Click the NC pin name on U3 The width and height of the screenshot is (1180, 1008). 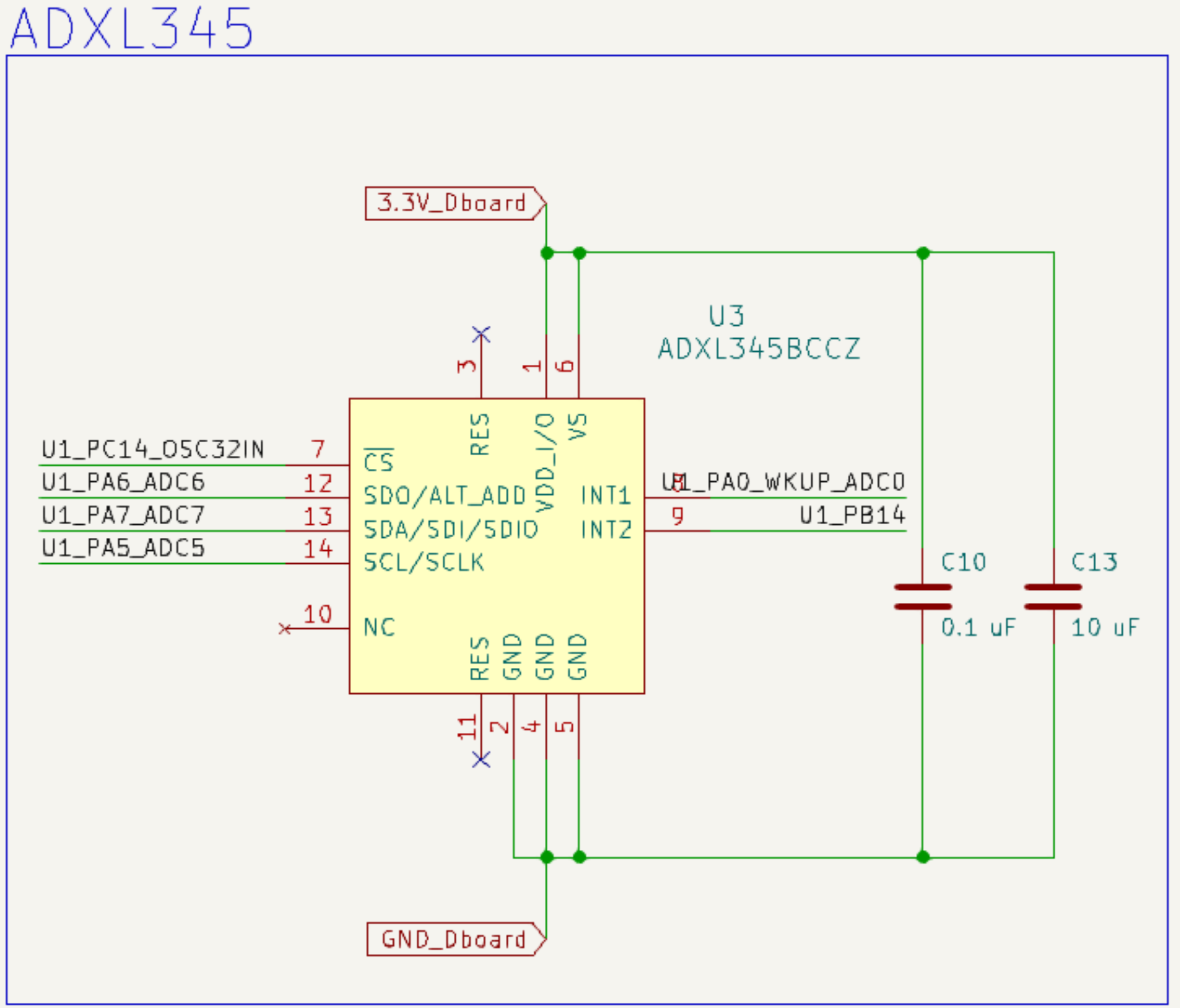tap(379, 627)
